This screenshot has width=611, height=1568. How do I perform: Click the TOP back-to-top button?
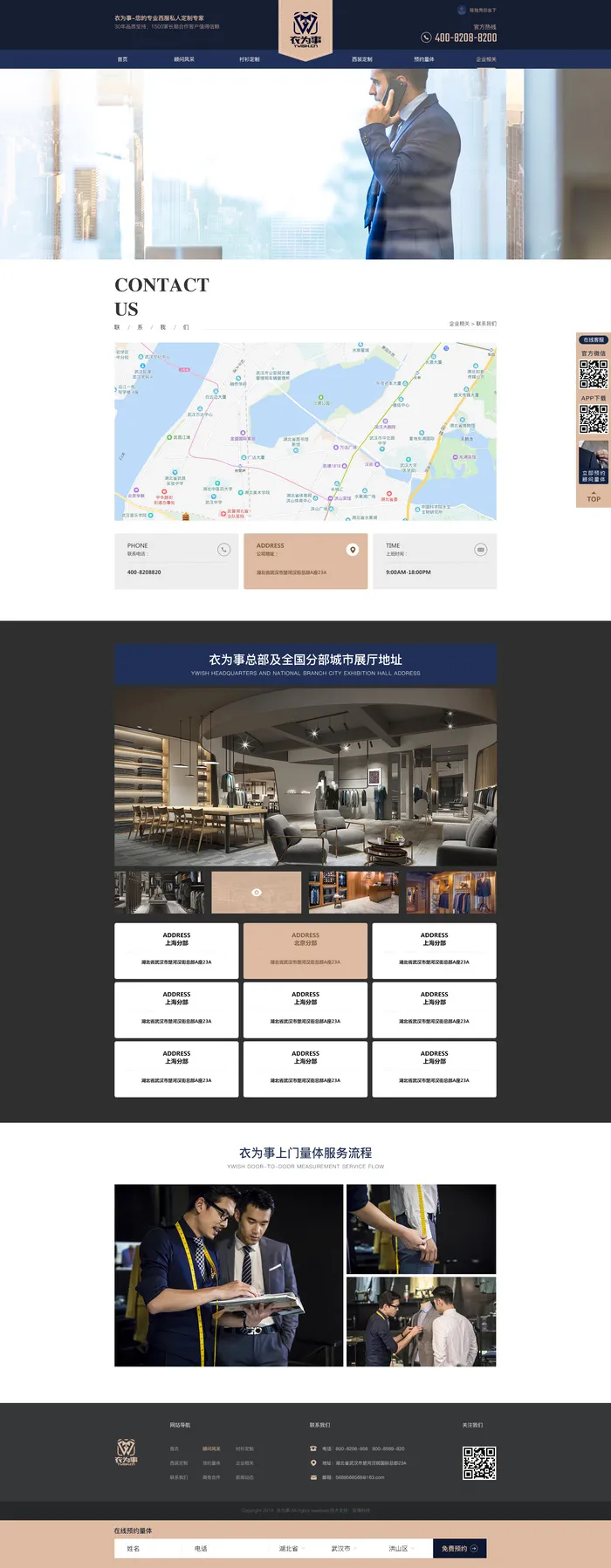(x=594, y=498)
